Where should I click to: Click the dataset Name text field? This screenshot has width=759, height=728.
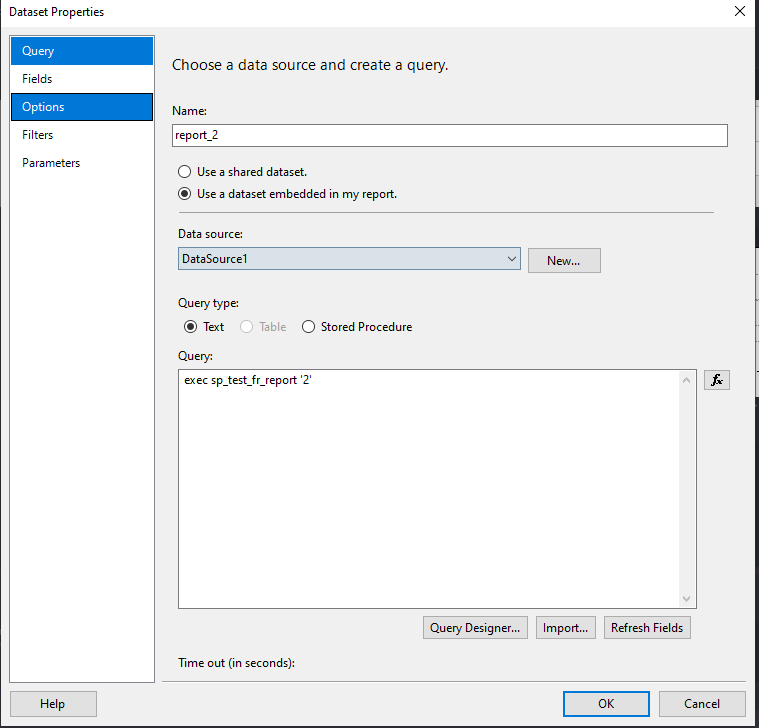(450, 136)
